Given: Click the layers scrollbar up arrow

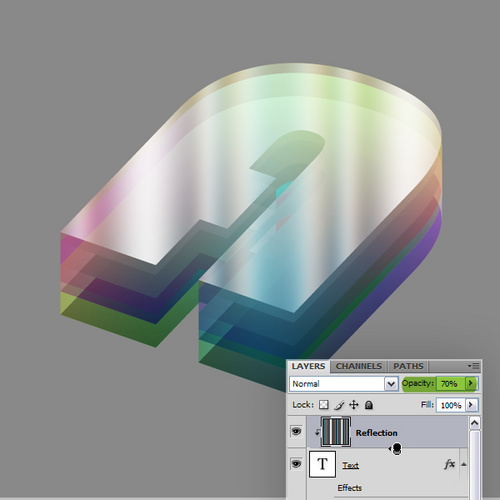Looking at the screenshot, I should coord(475,423).
